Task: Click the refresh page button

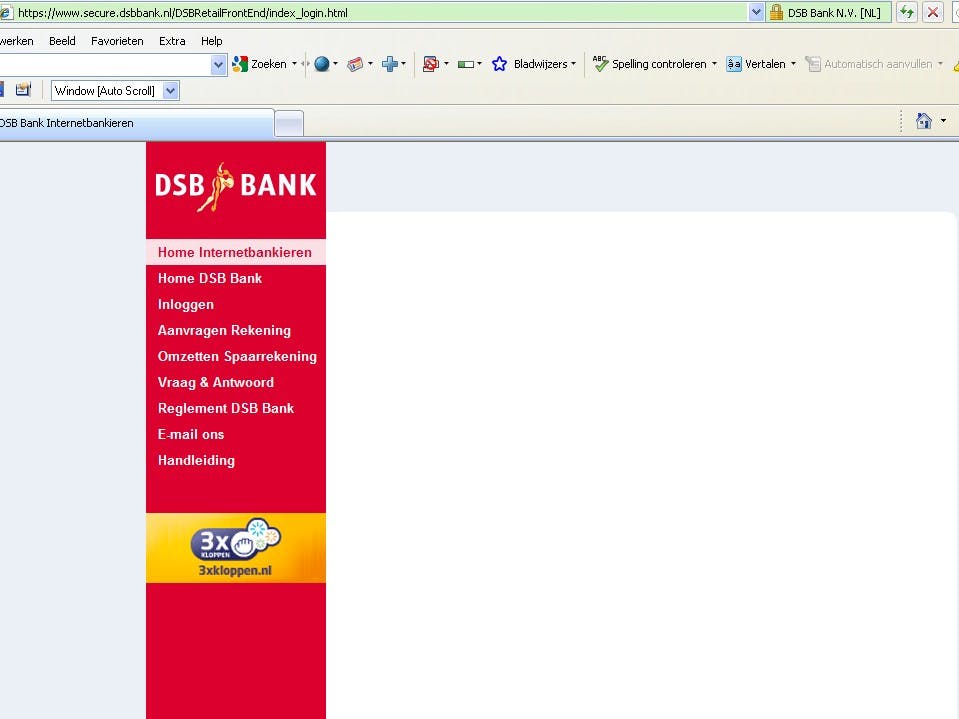Action: point(906,12)
